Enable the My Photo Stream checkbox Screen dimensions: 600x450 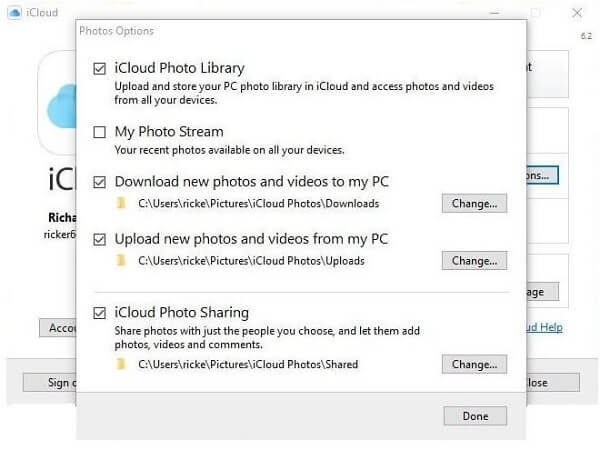point(99,132)
